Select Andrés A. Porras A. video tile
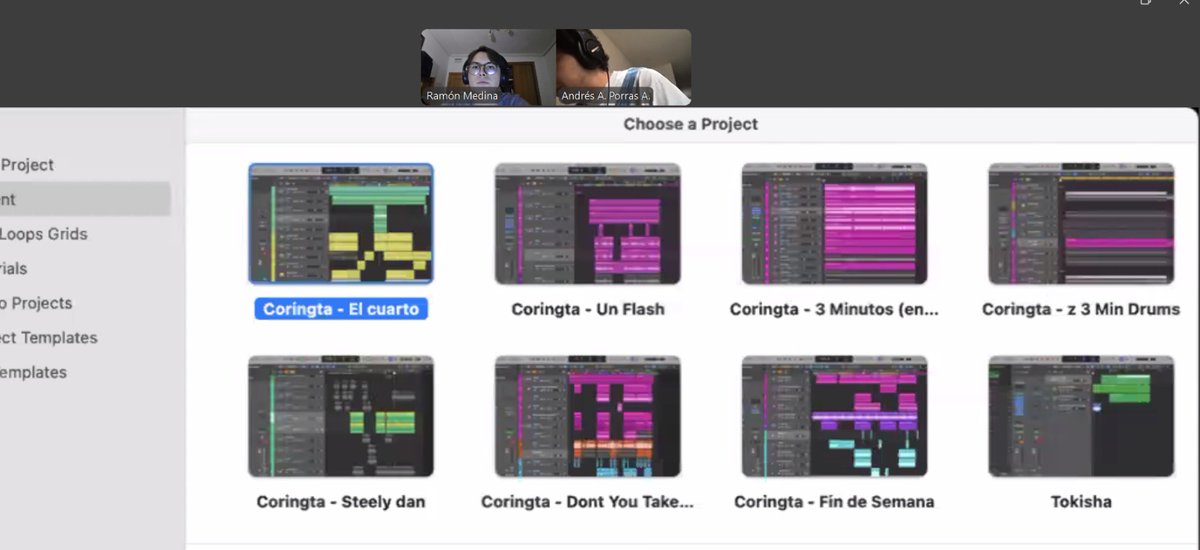This screenshot has width=1200, height=550. pos(624,67)
